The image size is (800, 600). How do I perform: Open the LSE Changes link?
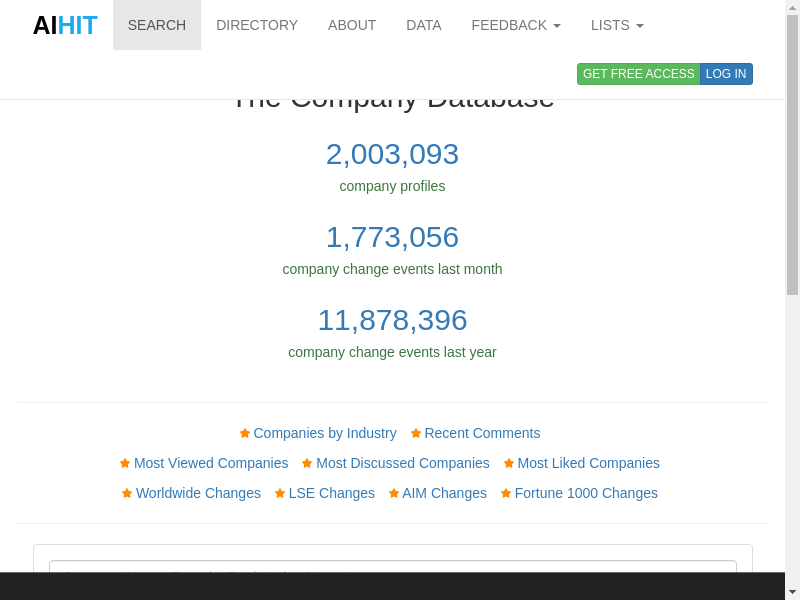click(x=331, y=493)
